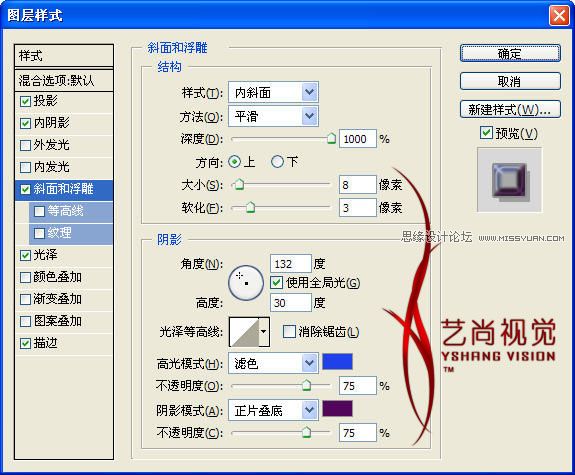
Task: Enable the 外发光 outer glow checkbox
Action: click(25, 145)
